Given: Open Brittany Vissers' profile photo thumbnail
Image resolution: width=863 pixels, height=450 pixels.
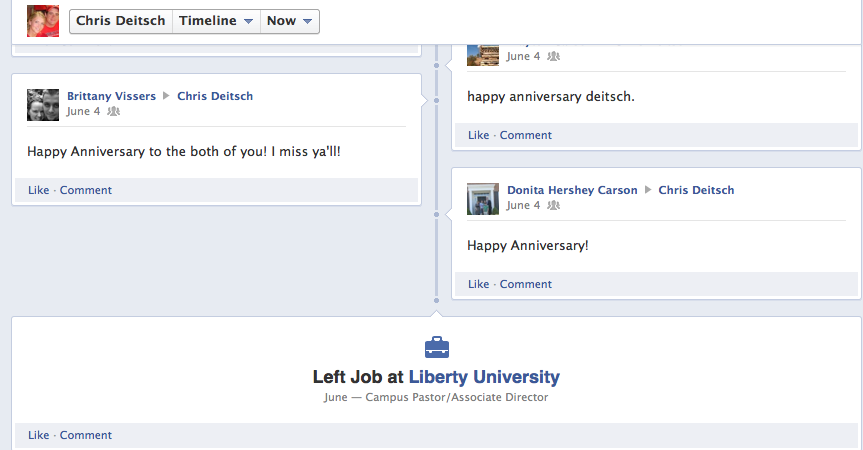Looking at the screenshot, I should (43, 105).
